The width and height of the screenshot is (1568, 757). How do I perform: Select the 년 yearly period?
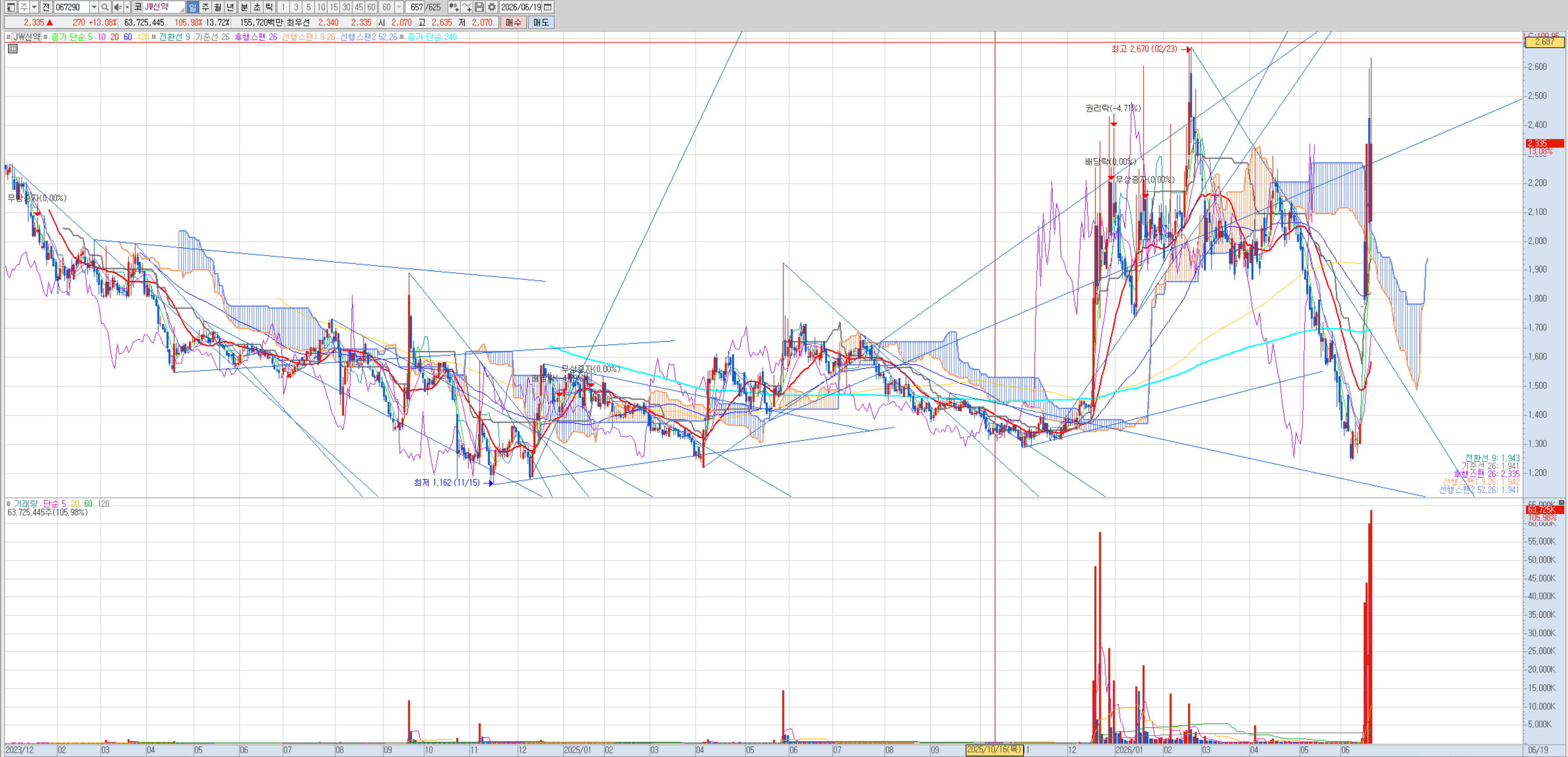tap(231, 7)
